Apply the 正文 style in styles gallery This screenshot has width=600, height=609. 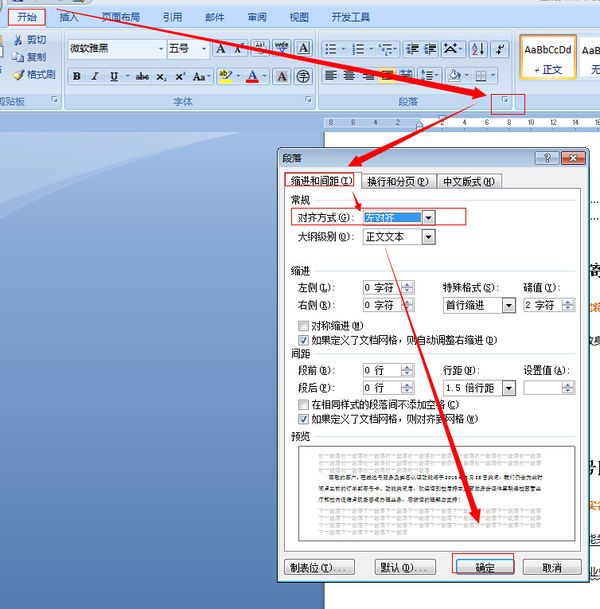pos(548,57)
